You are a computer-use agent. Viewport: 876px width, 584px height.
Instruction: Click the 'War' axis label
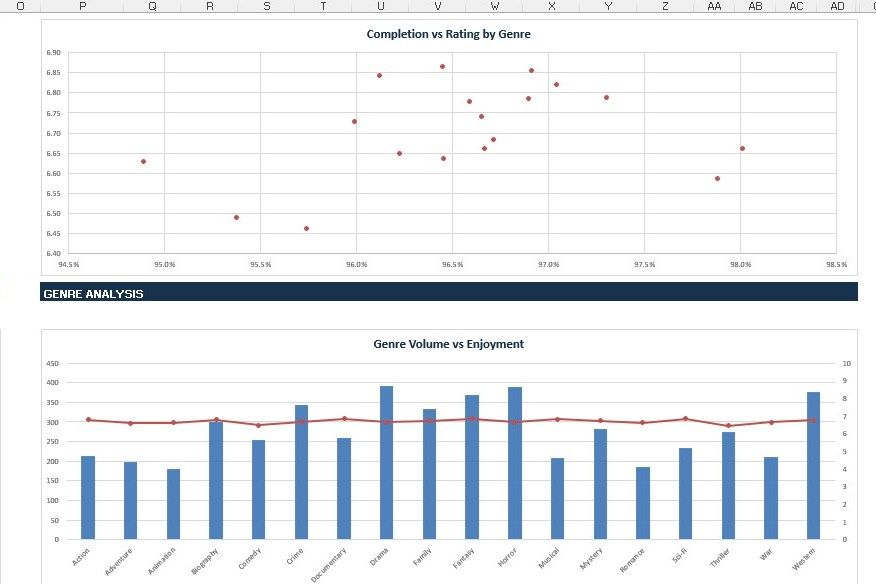(x=765, y=554)
